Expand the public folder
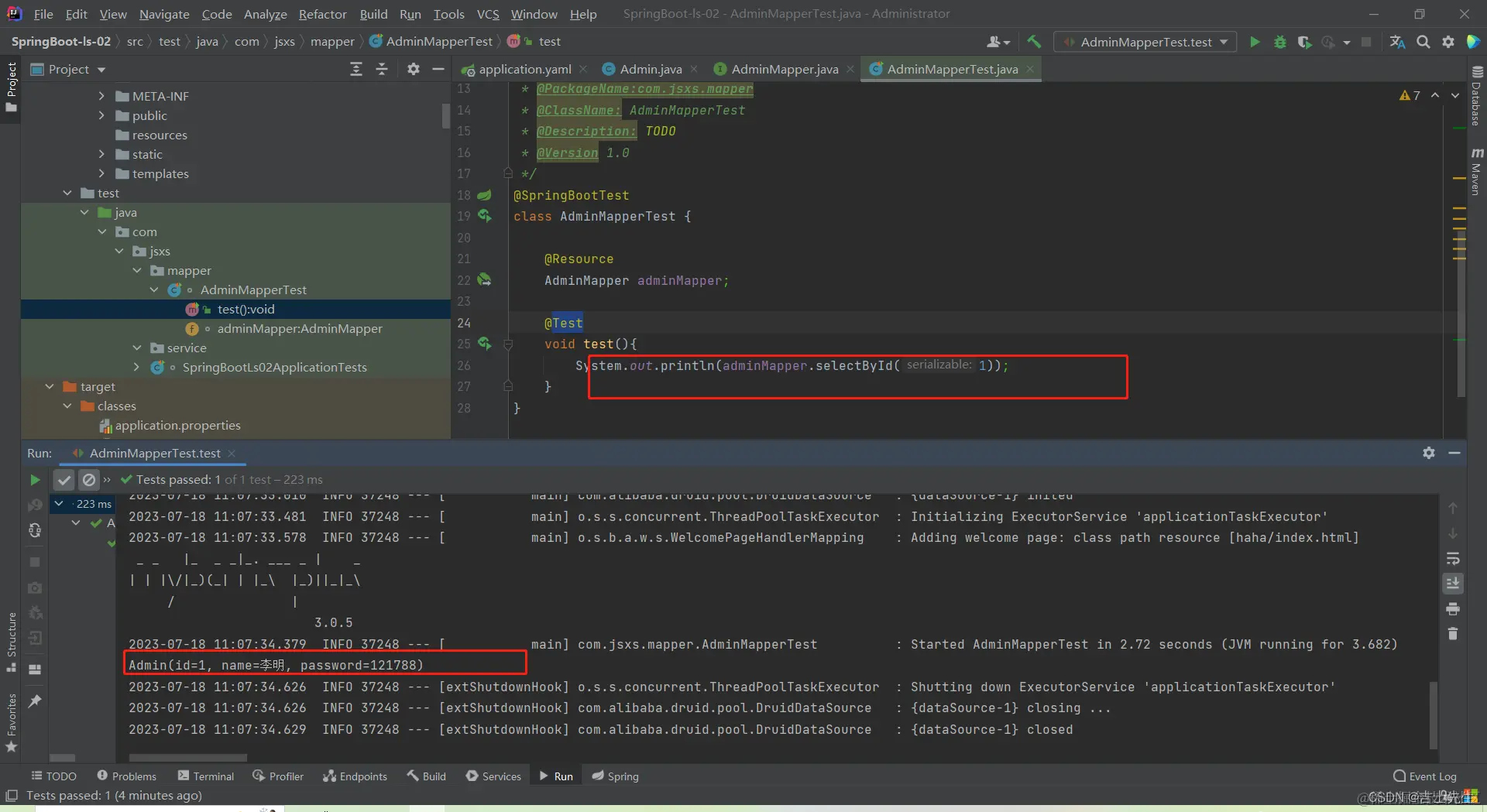1487x812 pixels. pyautogui.click(x=101, y=115)
